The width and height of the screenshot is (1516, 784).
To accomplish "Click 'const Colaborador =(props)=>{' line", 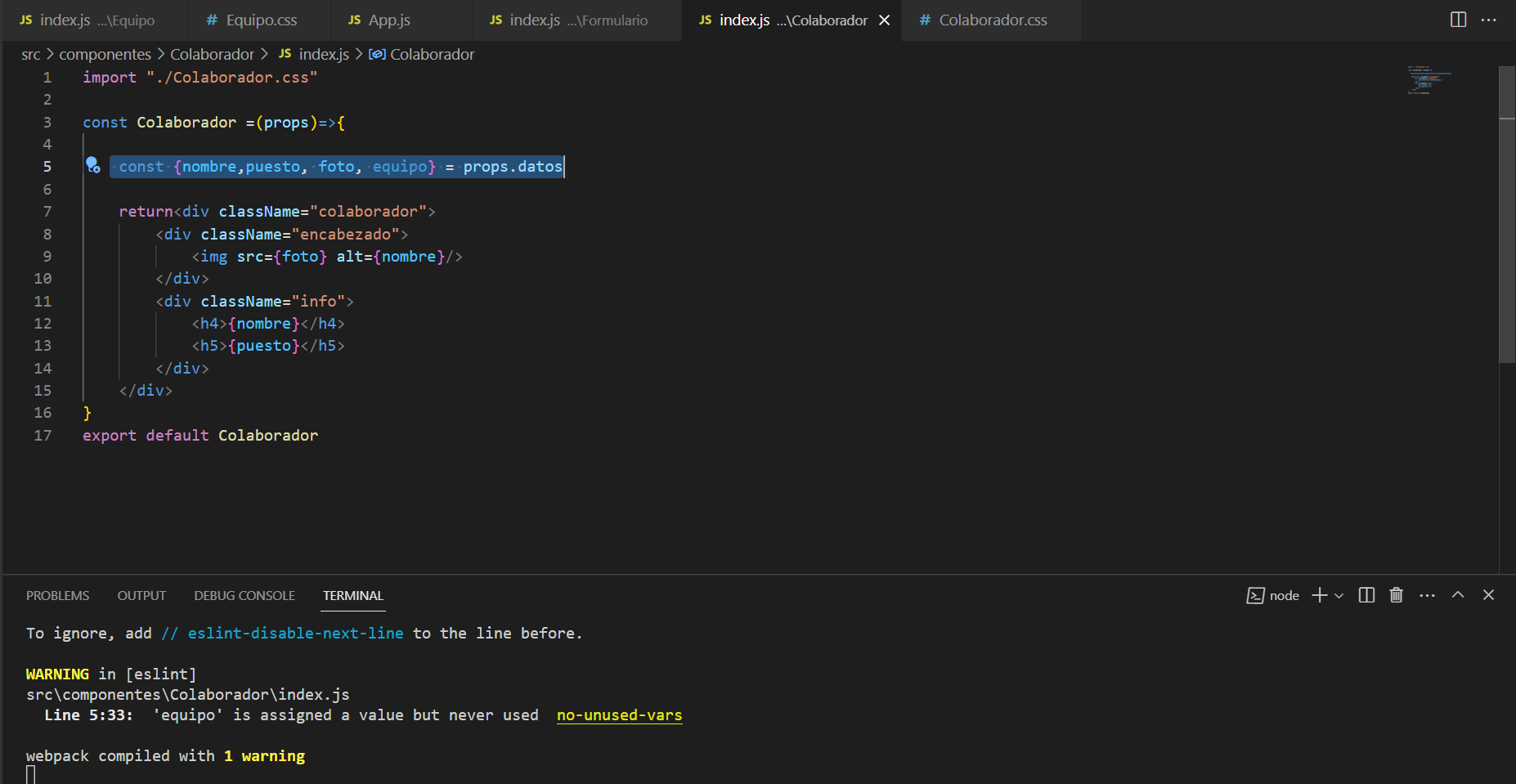I will [213, 123].
